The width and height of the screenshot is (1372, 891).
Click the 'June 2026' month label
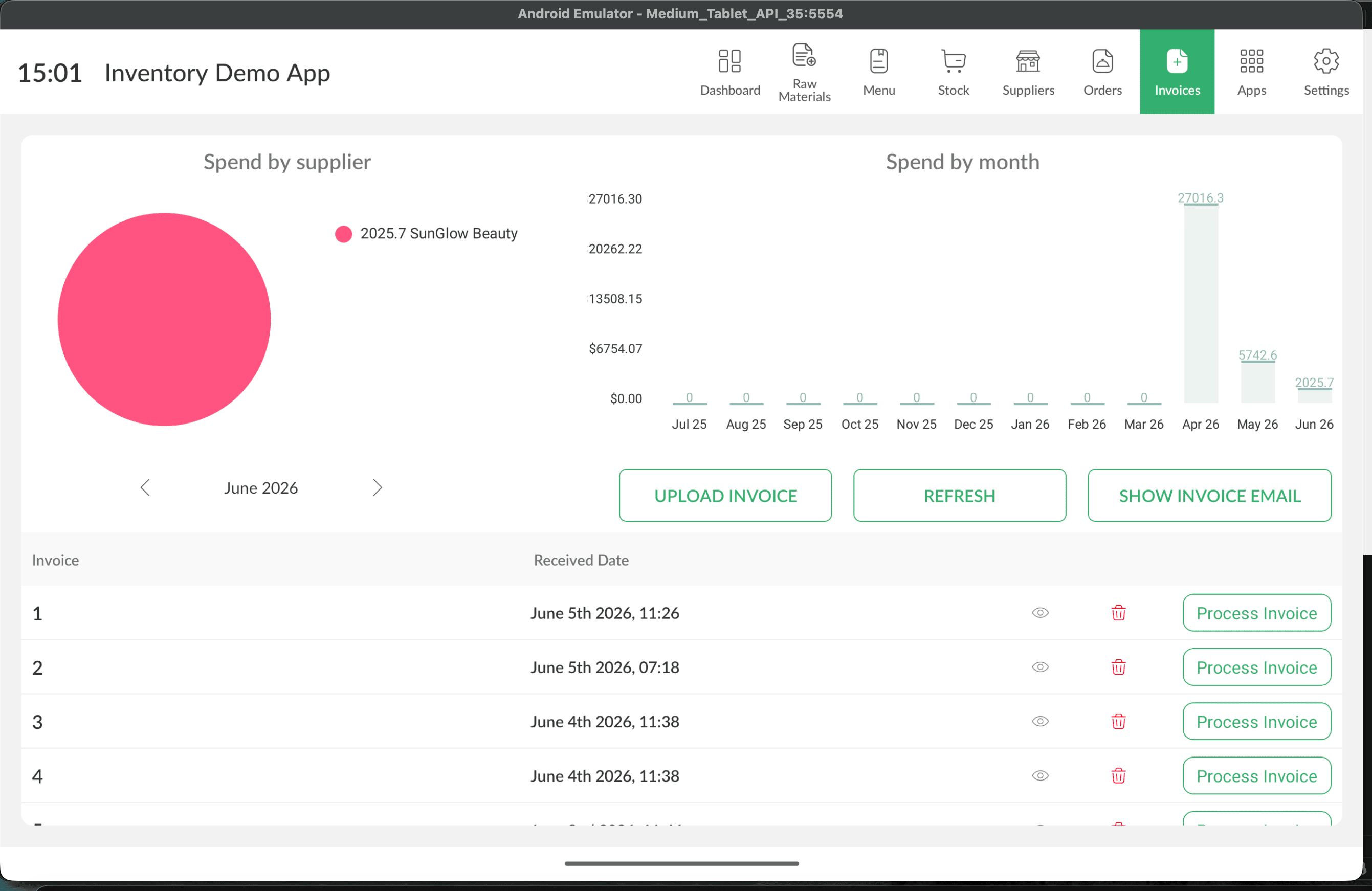tap(260, 487)
